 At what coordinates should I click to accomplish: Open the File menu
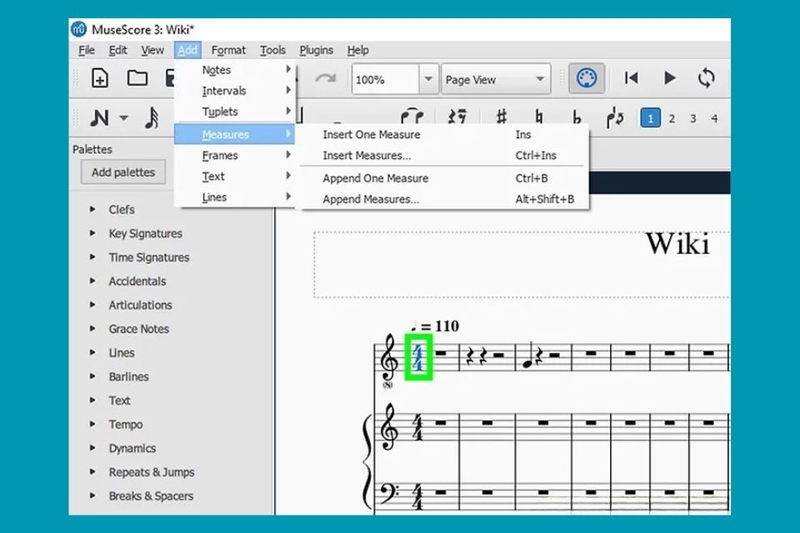pyautogui.click(x=87, y=50)
